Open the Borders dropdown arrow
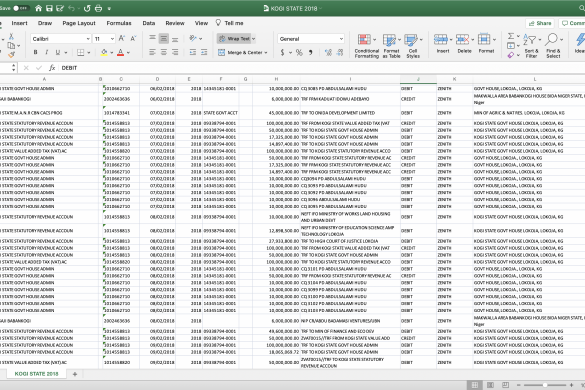 point(89,53)
